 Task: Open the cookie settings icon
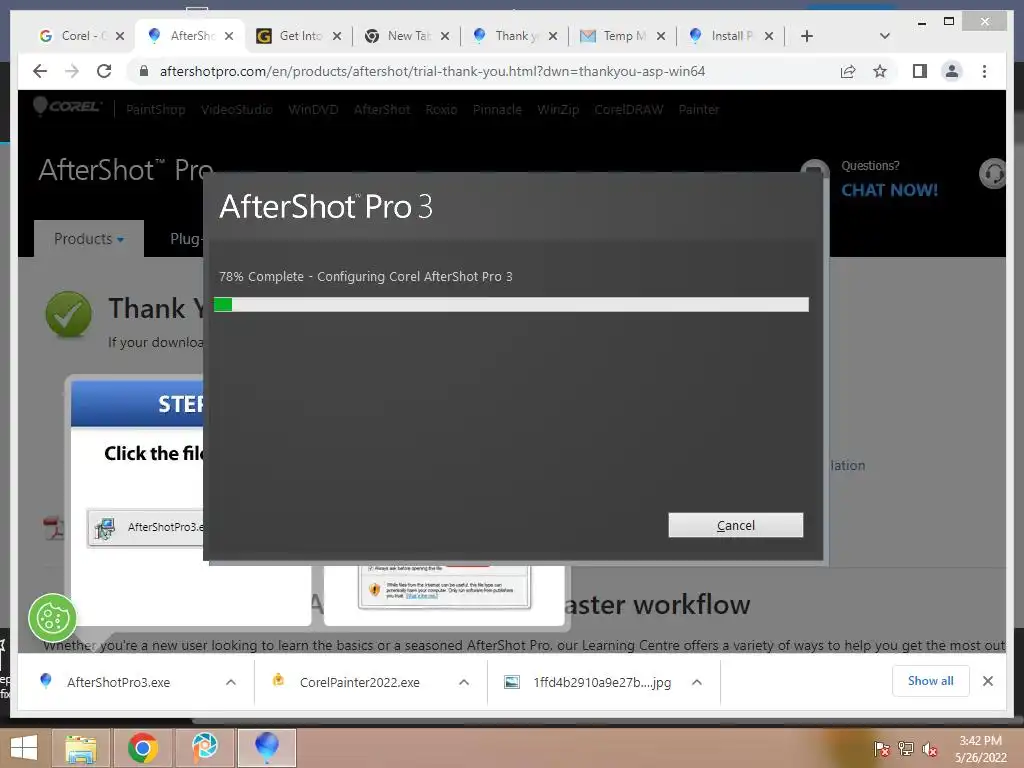[52, 618]
